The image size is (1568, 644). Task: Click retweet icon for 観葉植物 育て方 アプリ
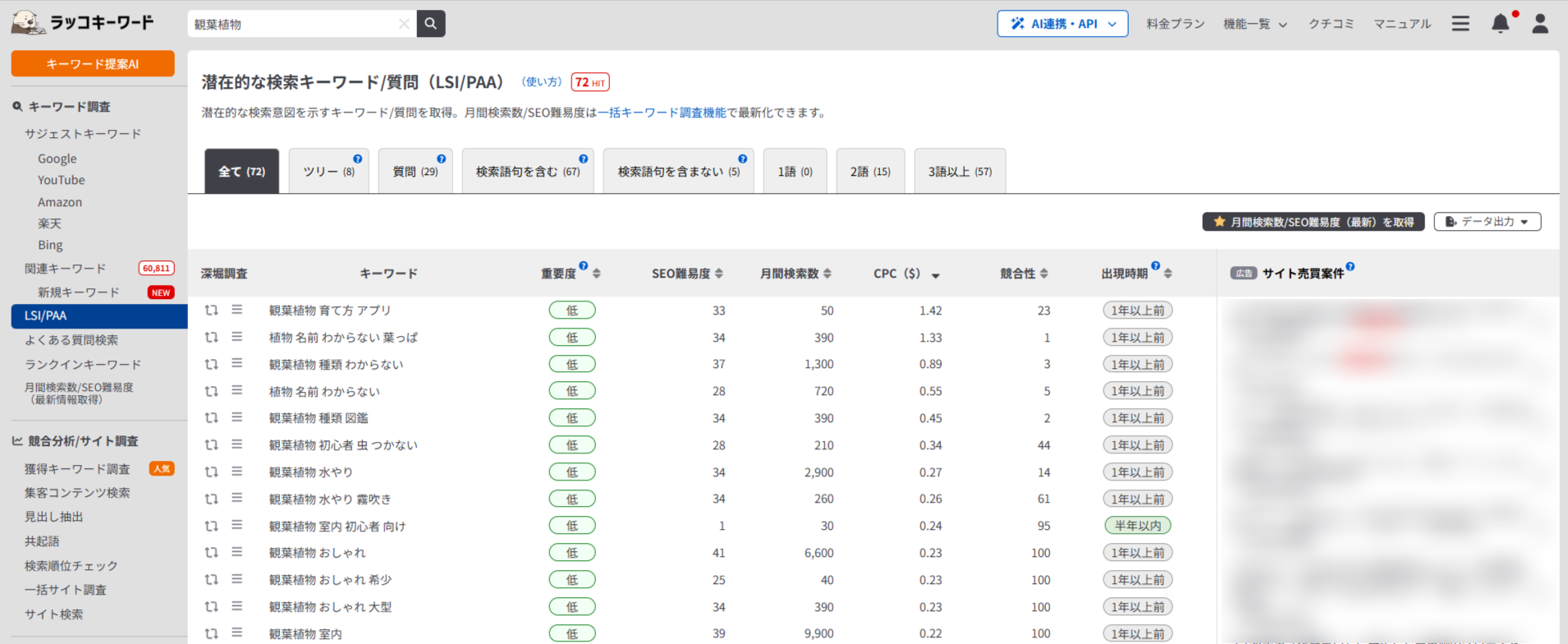pyautogui.click(x=212, y=310)
